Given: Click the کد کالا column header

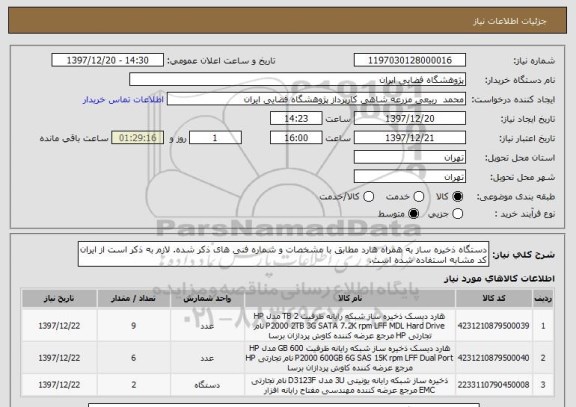Looking at the screenshot, I should coord(494,298).
